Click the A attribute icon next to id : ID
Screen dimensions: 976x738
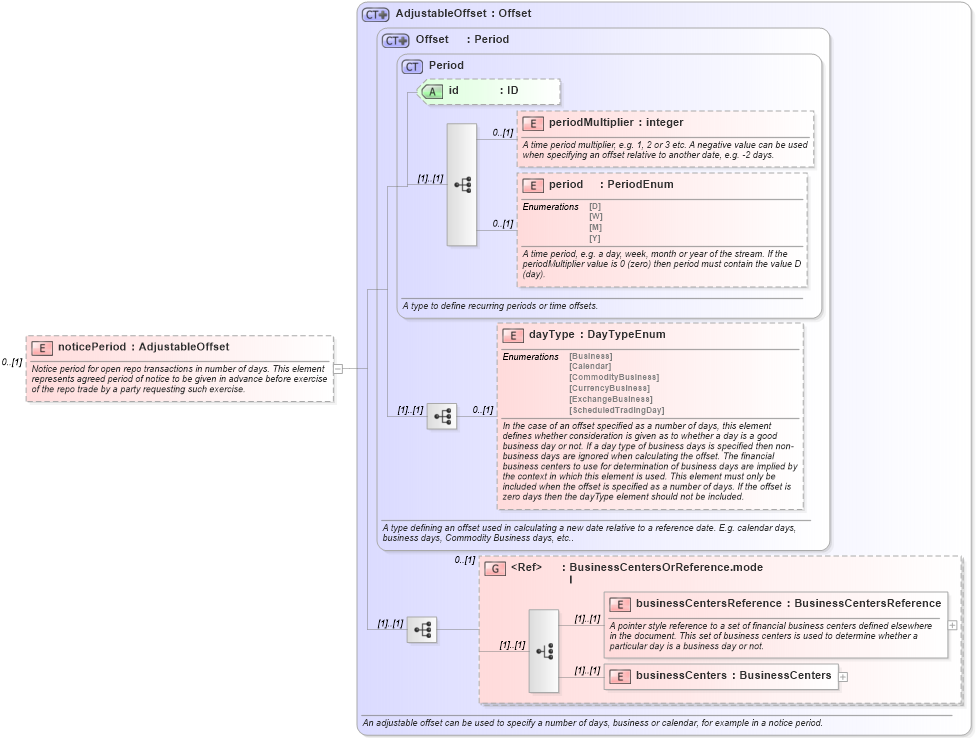[x=431, y=91]
